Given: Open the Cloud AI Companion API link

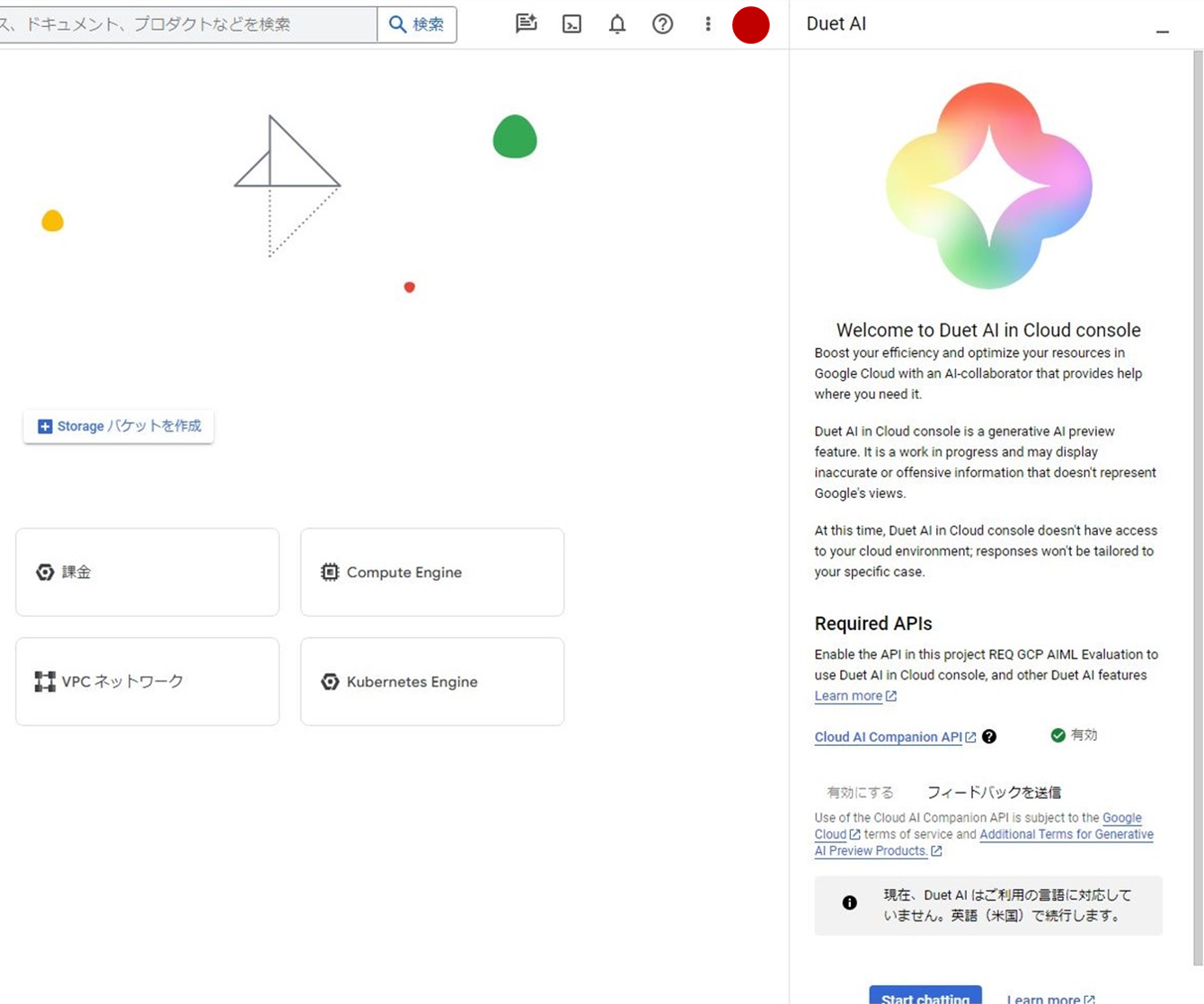Looking at the screenshot, I should [x=888, y=737].
